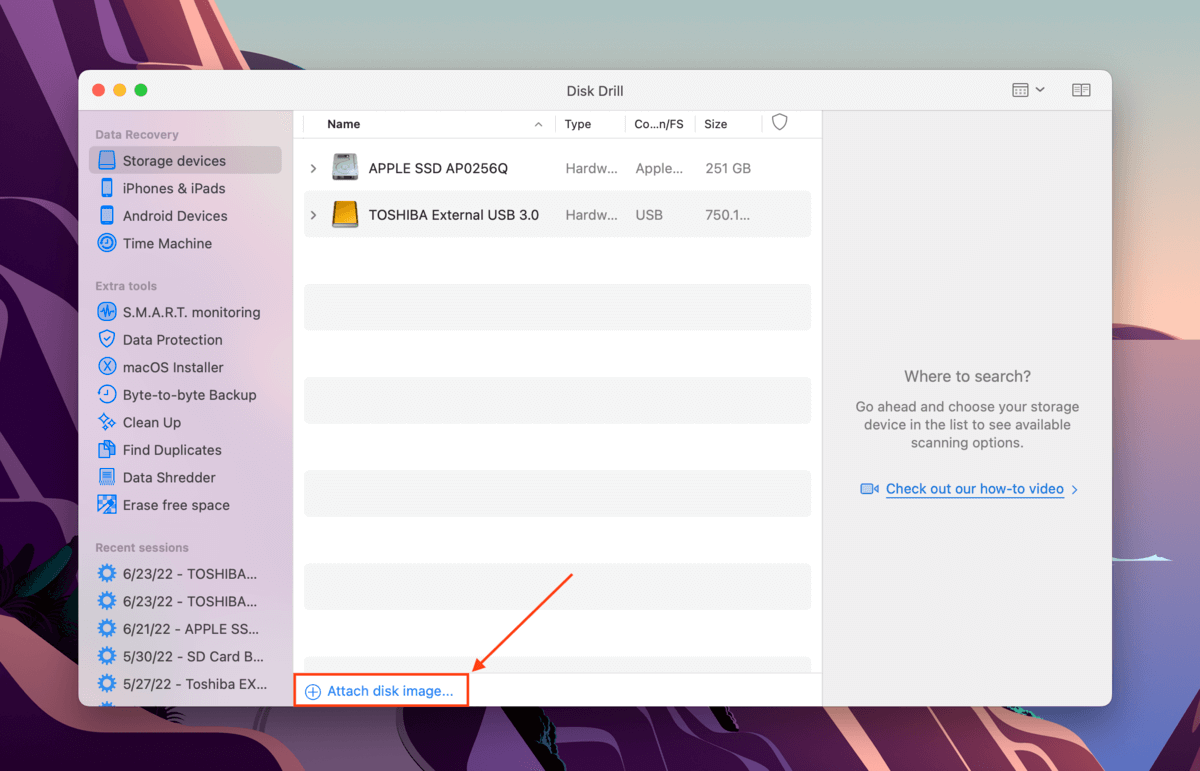The width and height of the screenshot is (1200, 771).
Task: Click the TOSHIBA External USB 3.0 drive icon
Action: [345, 214]
